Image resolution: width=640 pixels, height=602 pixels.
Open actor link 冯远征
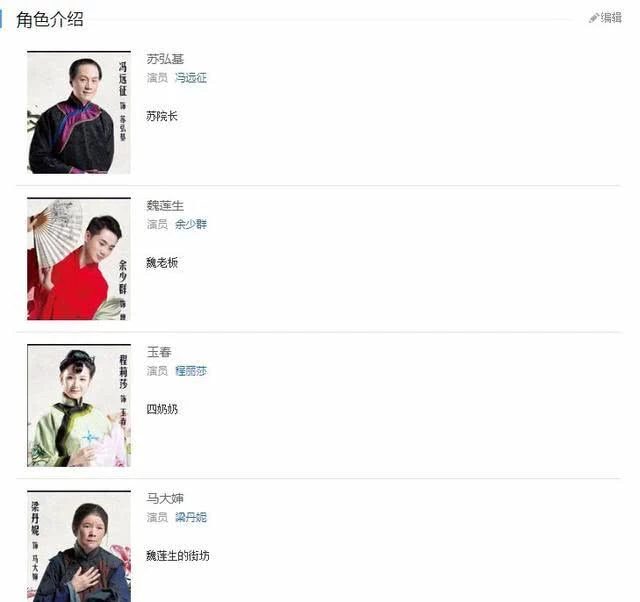tap(191, 78)
